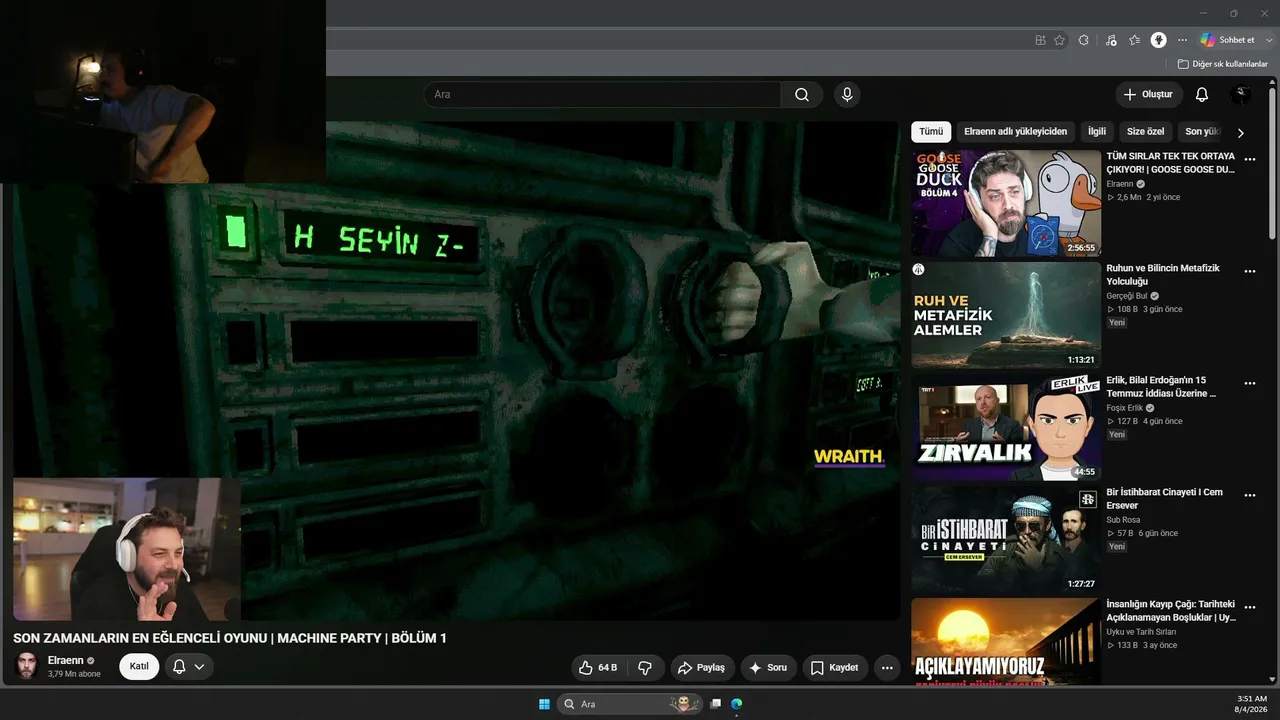Open options for the Goose Goose Duck video
Viewport: 1280px width, 720px height.
click(x=1249, y=160)
